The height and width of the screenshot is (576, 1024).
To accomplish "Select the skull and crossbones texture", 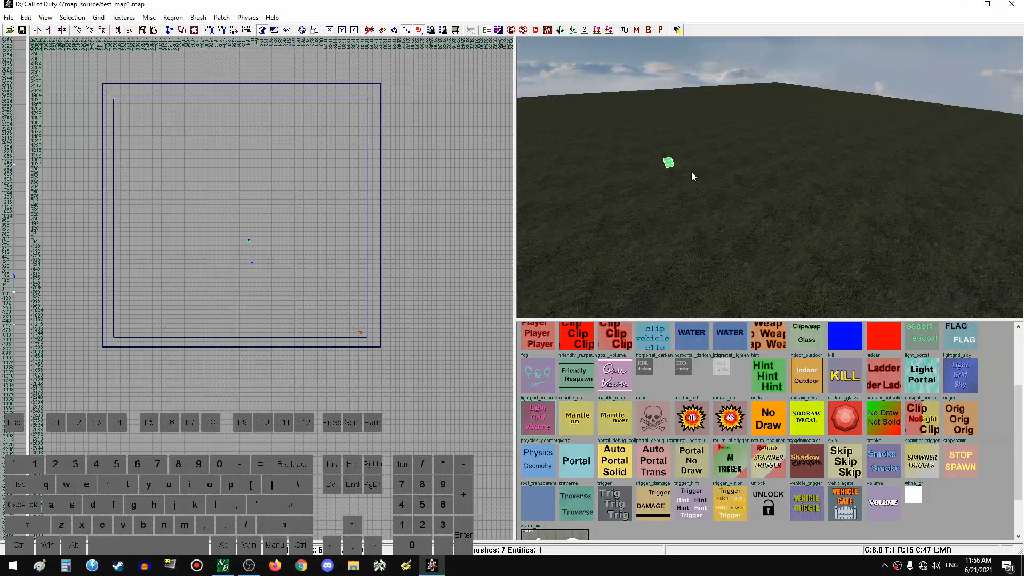I will 653,418.
